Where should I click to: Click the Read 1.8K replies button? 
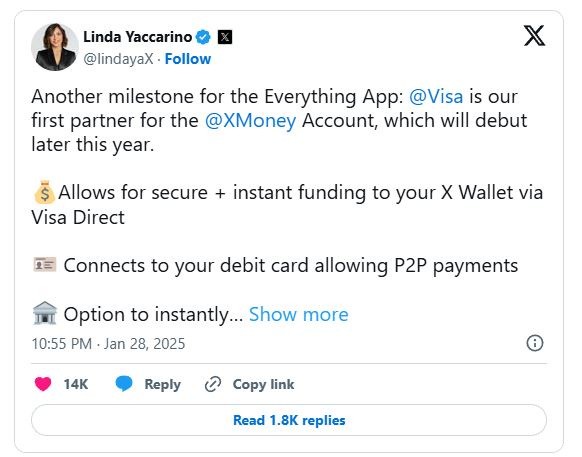tap(289, 420)
